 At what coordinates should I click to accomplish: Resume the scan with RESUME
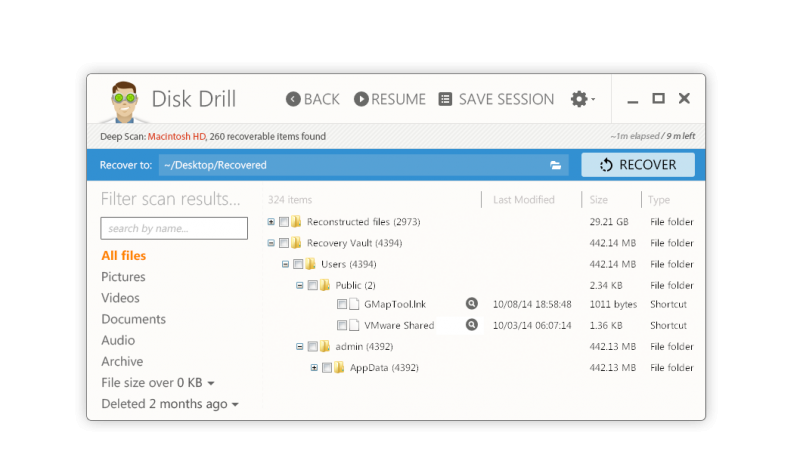[390, 99]
